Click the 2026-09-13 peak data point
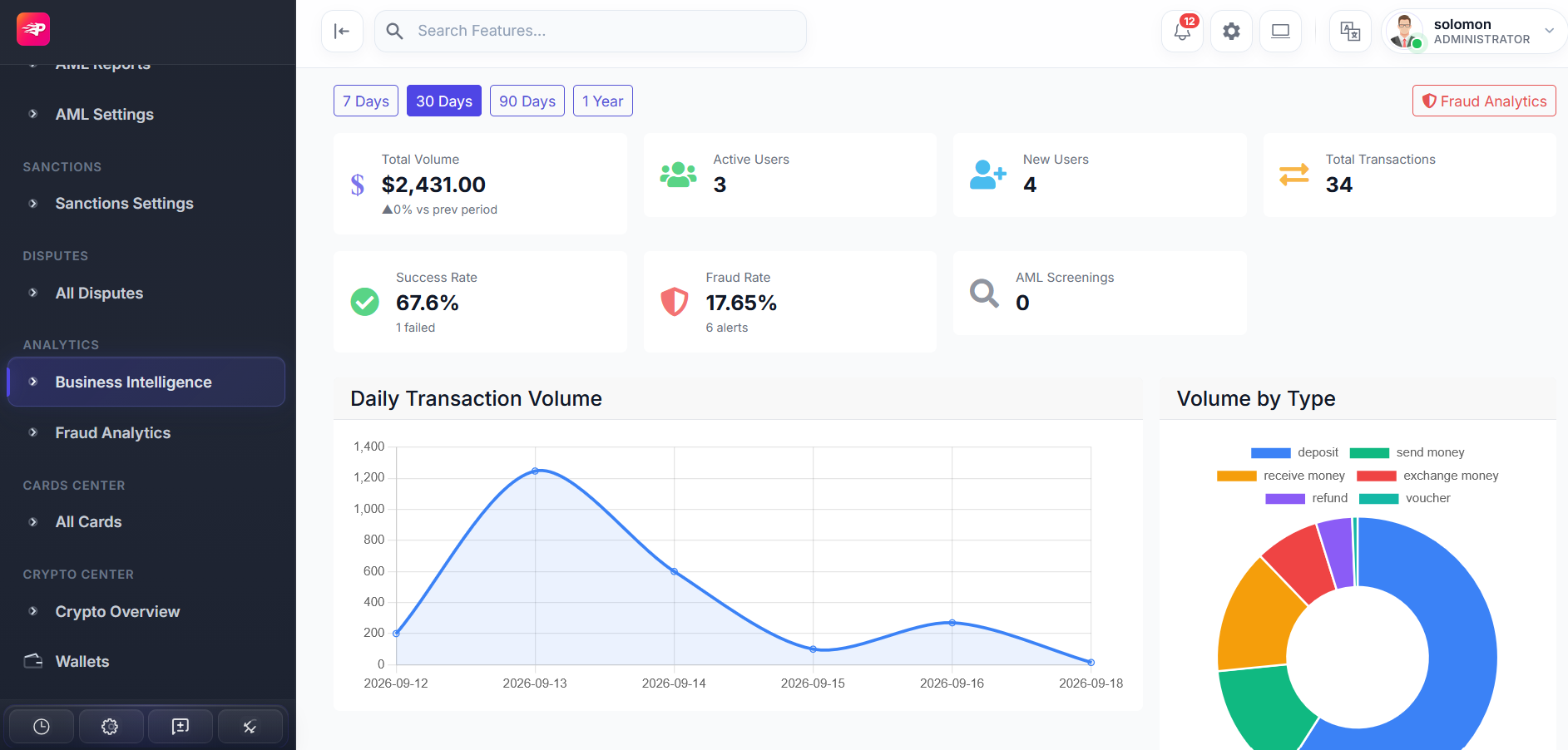Viewport: 1568px width, 750px height. (535, 471)
